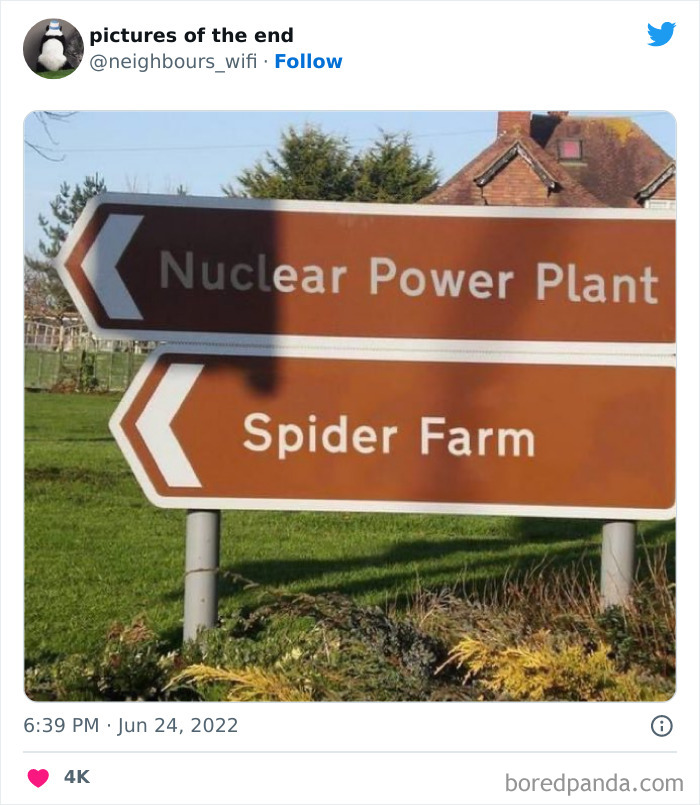The width and height of the screenshot is (700, 805).
Task: Click the right grey sign post
Action: pyautogui.click(x=618, y=562)
